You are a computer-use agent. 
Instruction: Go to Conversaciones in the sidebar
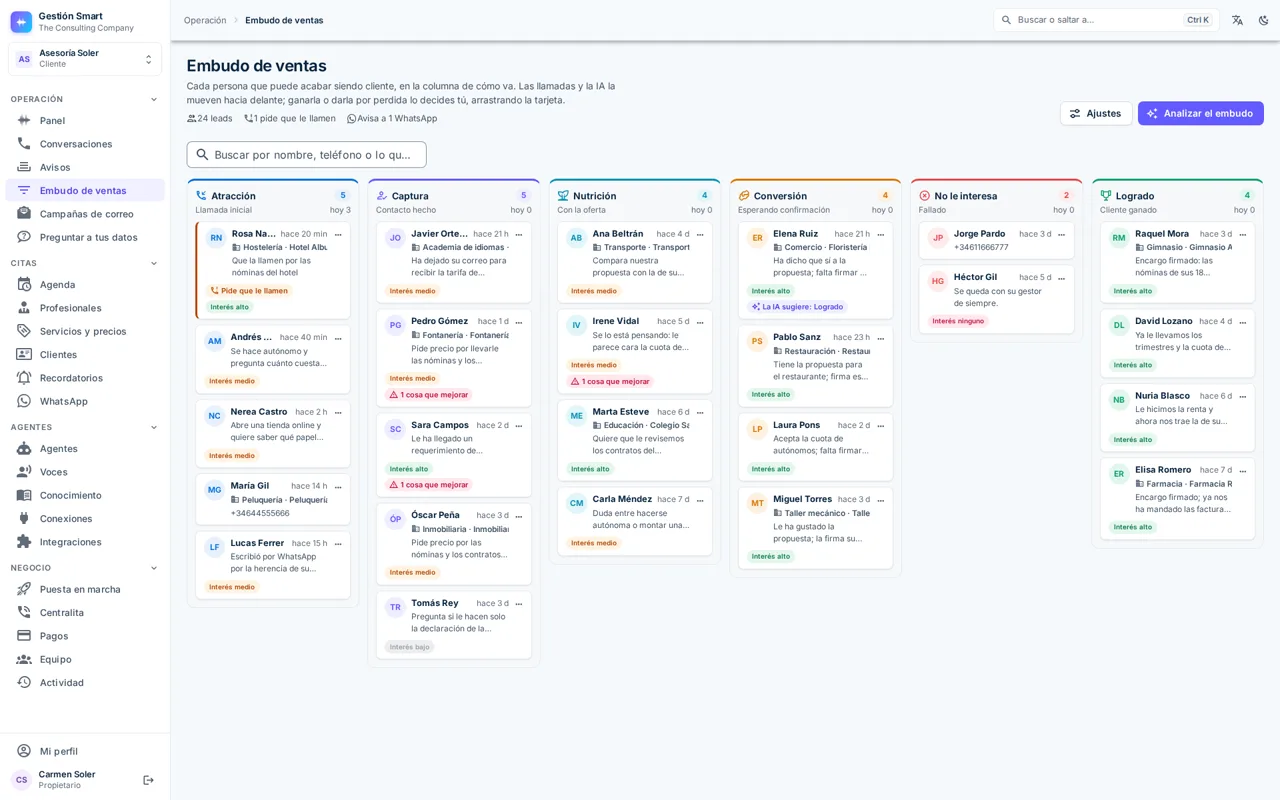[x=85, y=144]
